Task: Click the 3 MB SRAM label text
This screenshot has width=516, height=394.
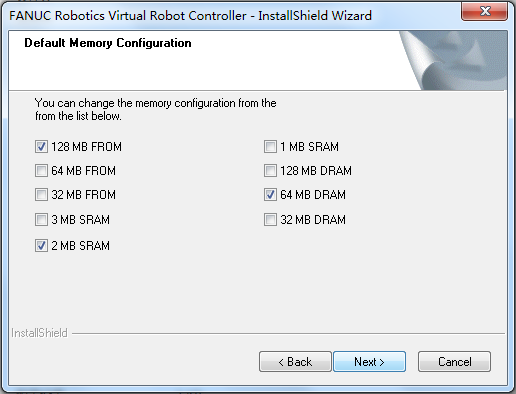Action: 80,220
